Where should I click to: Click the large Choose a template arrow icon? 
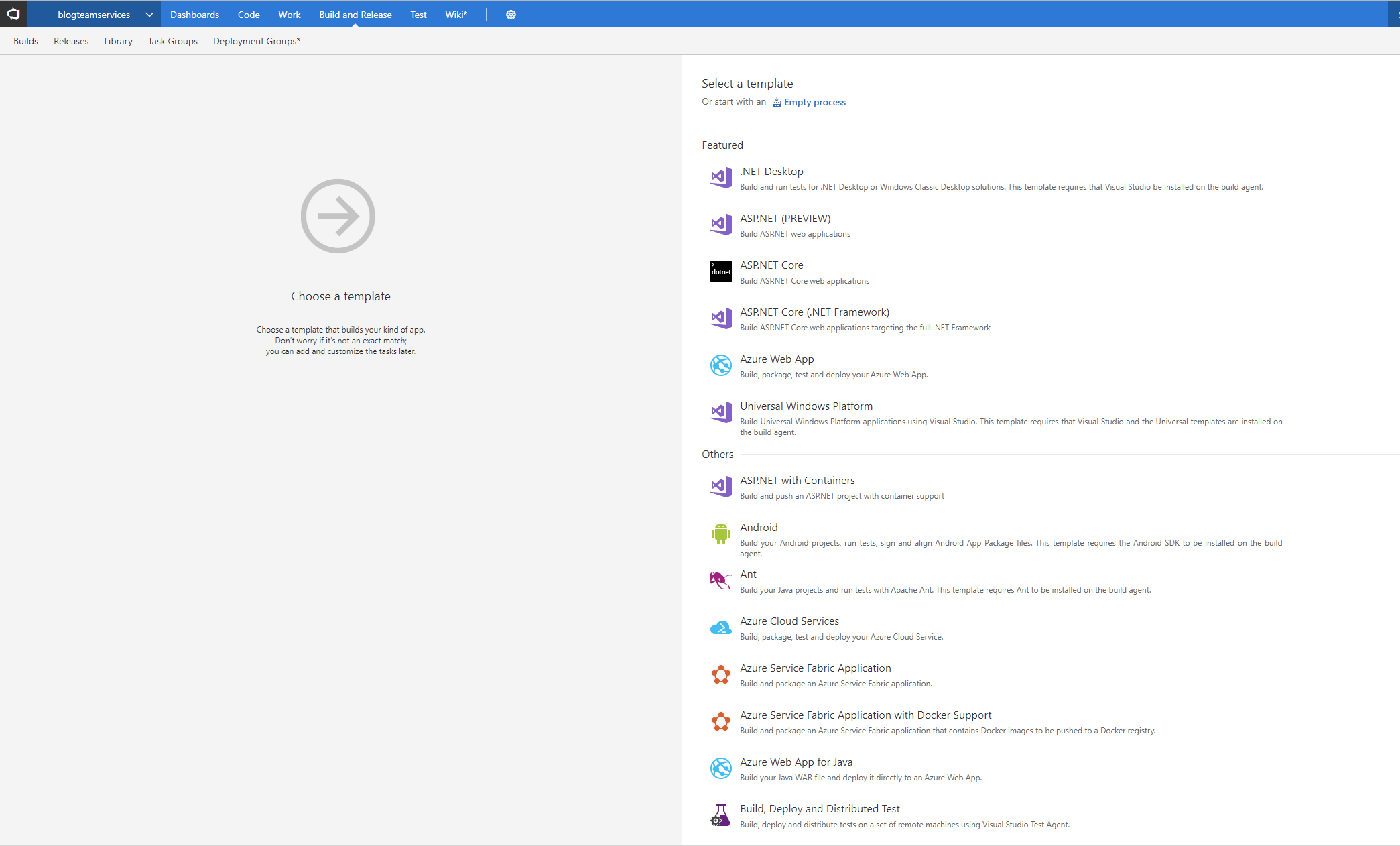338,216
